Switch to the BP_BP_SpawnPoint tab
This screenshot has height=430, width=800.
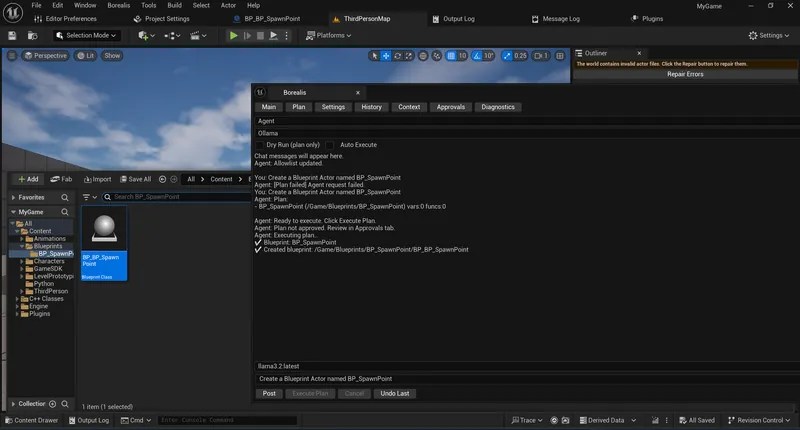point(267,19)
